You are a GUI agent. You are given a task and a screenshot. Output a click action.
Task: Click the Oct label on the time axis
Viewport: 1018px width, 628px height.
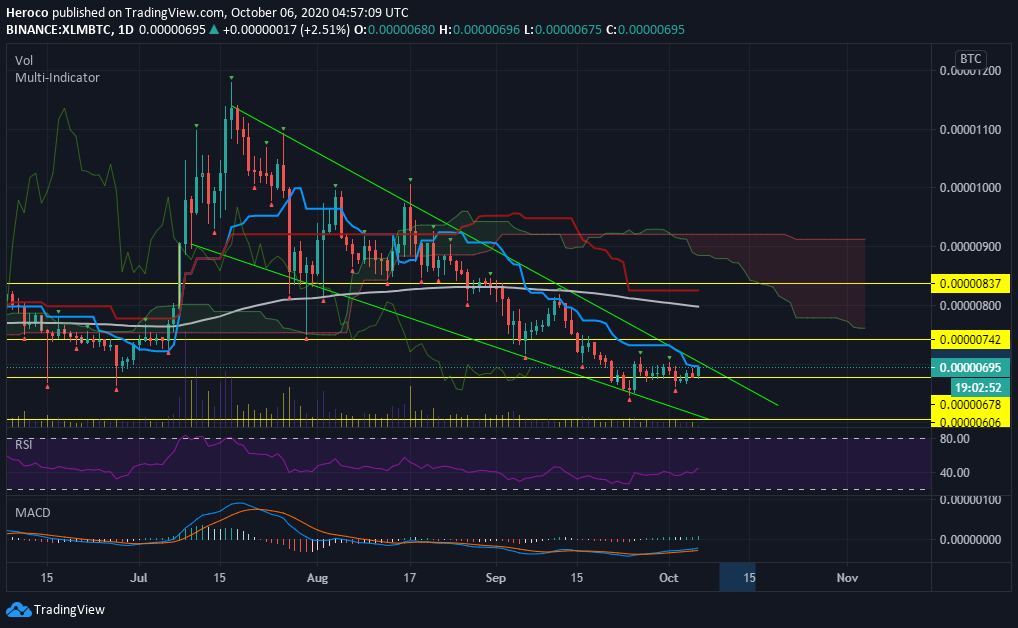pyautogui.click(x=669, y=577)
